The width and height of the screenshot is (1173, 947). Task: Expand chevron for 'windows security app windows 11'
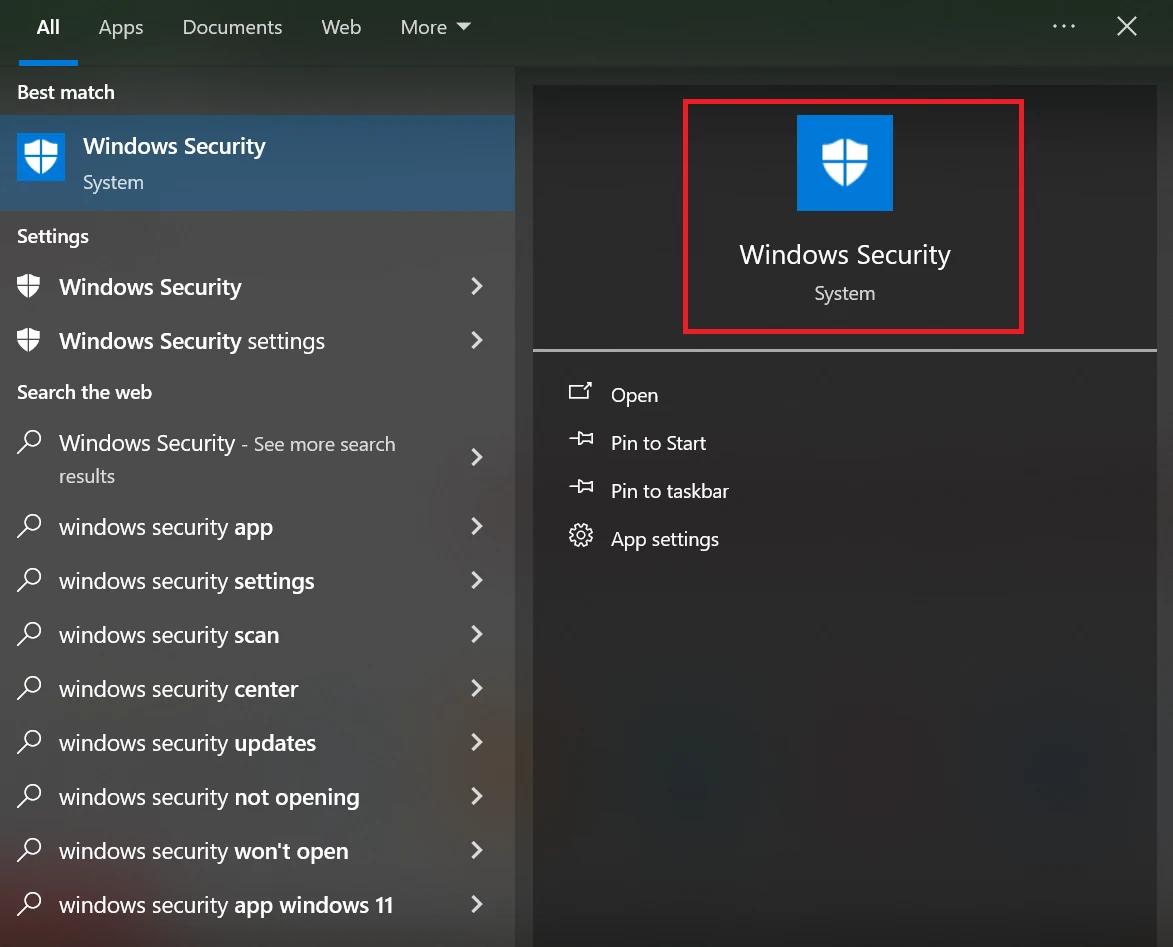click(477, 904)
